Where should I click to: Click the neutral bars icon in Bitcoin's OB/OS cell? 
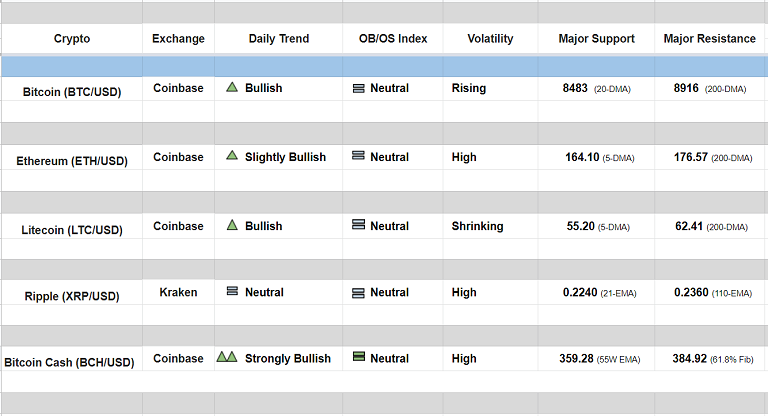tap(359, 88)
